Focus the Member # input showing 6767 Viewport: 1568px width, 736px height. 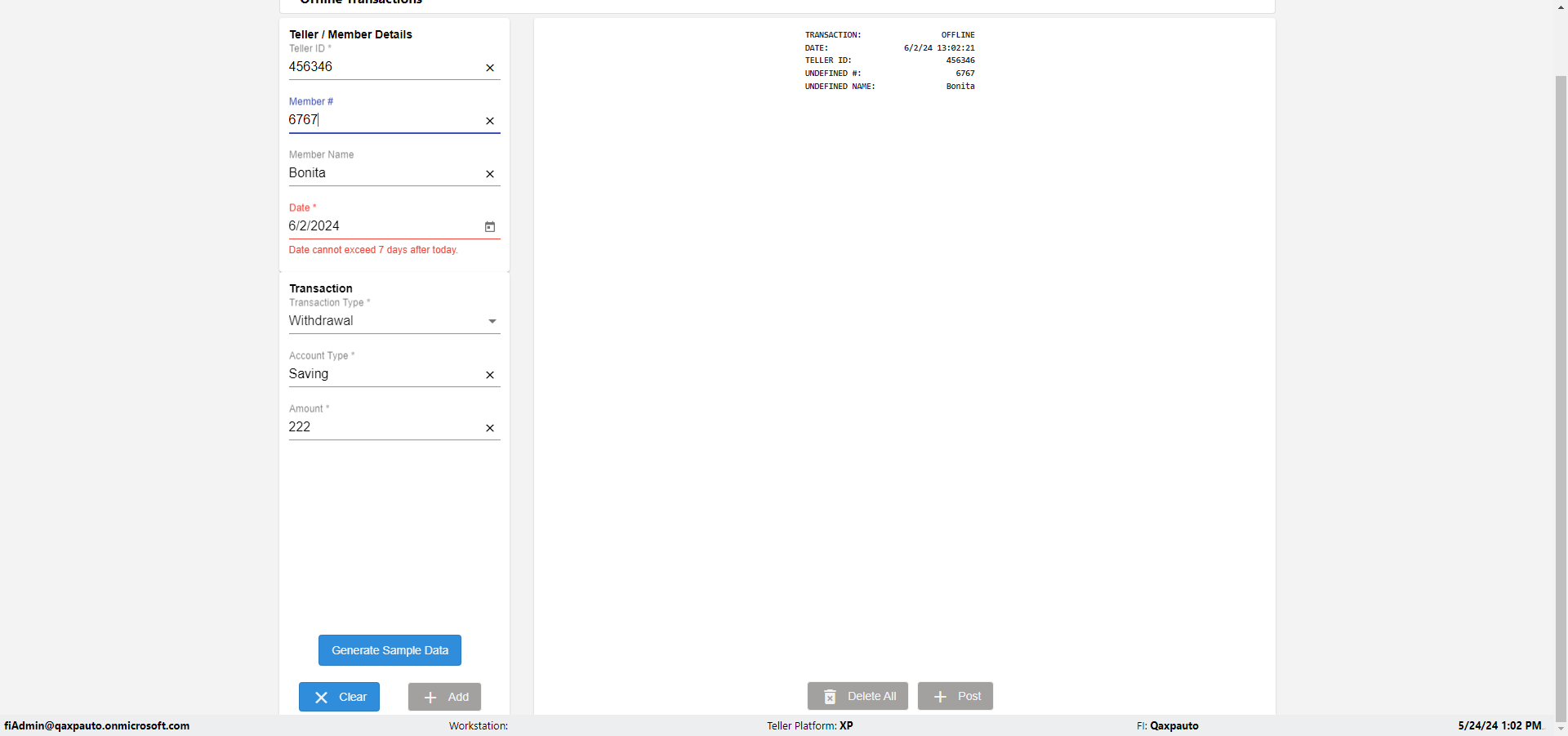384,120
